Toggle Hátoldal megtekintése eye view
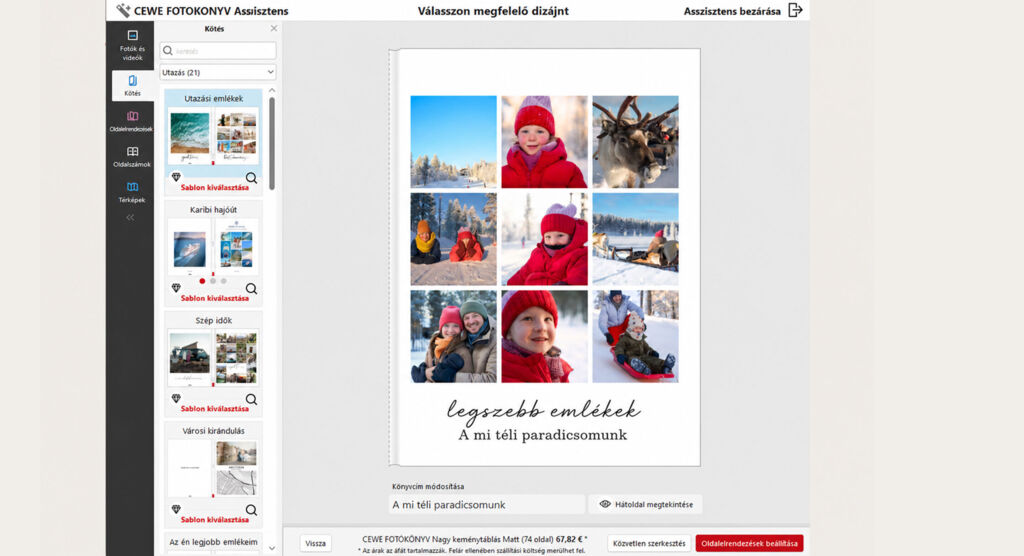The width and height of the screenshot is (1024, 556). (645, 504)
